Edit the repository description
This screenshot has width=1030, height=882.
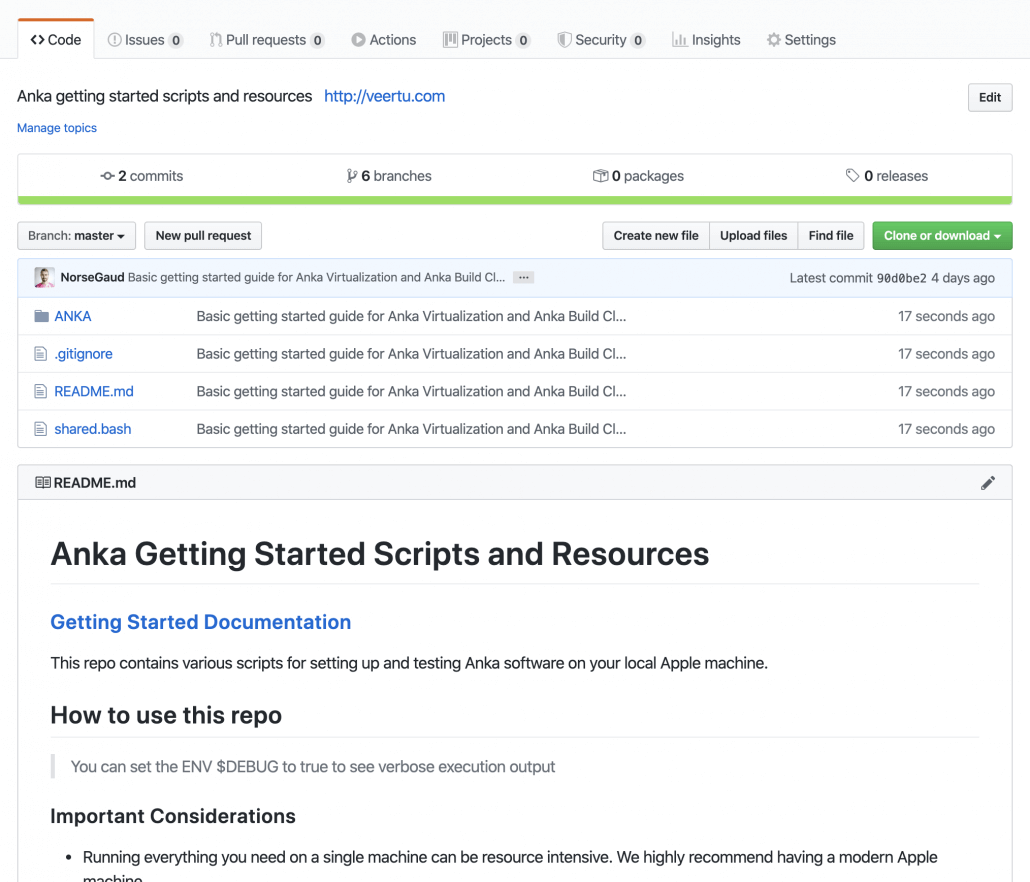[x=990, y=97]
